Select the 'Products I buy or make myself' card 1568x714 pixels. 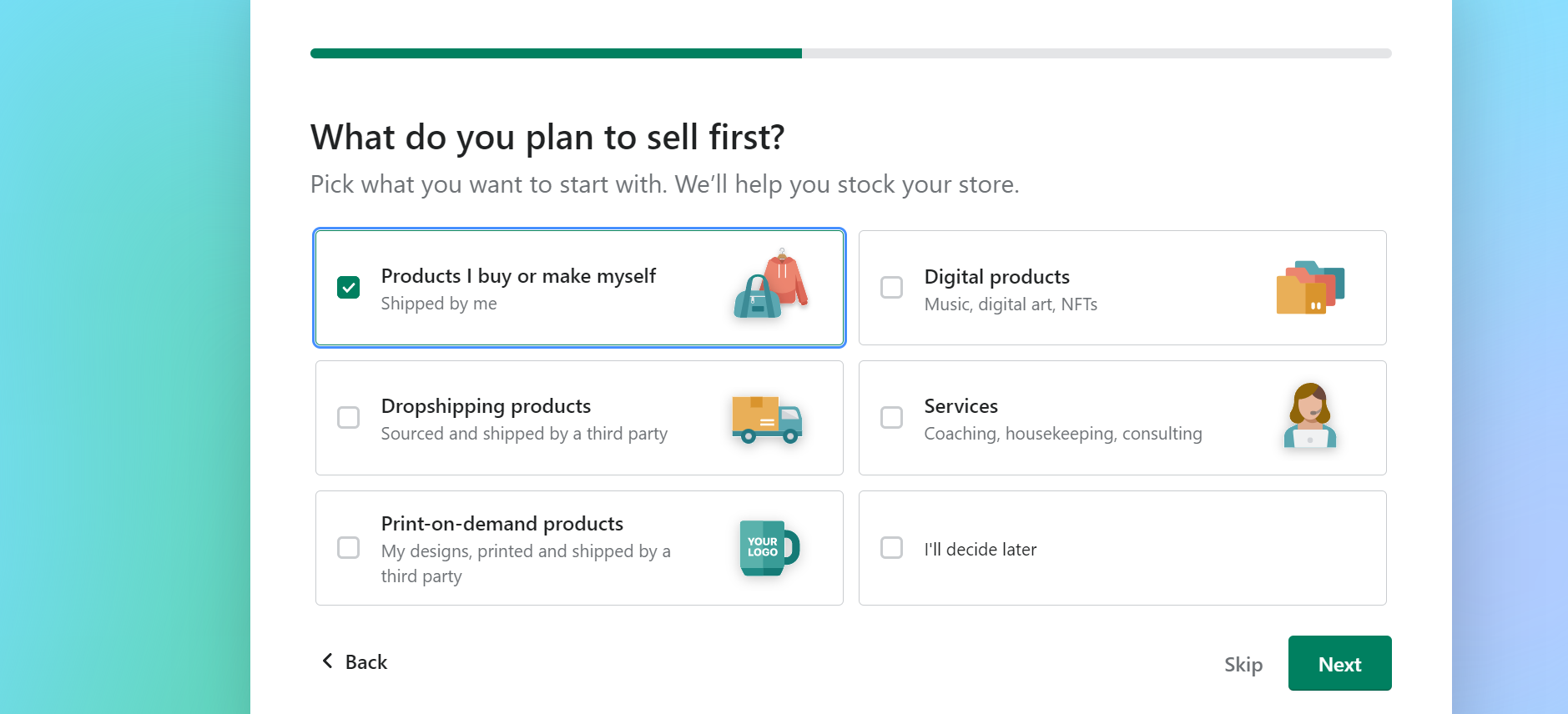point(579,287)
